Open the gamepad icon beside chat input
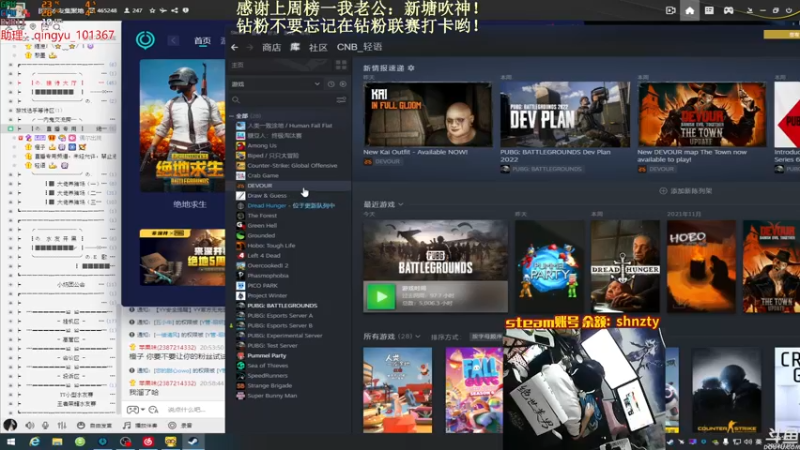800x450 pixels. 133,410
